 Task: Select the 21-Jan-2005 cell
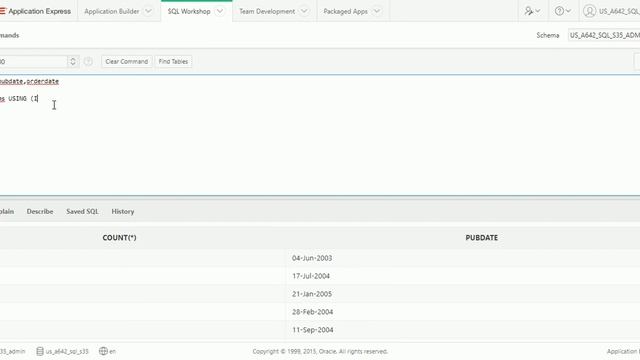312,294
